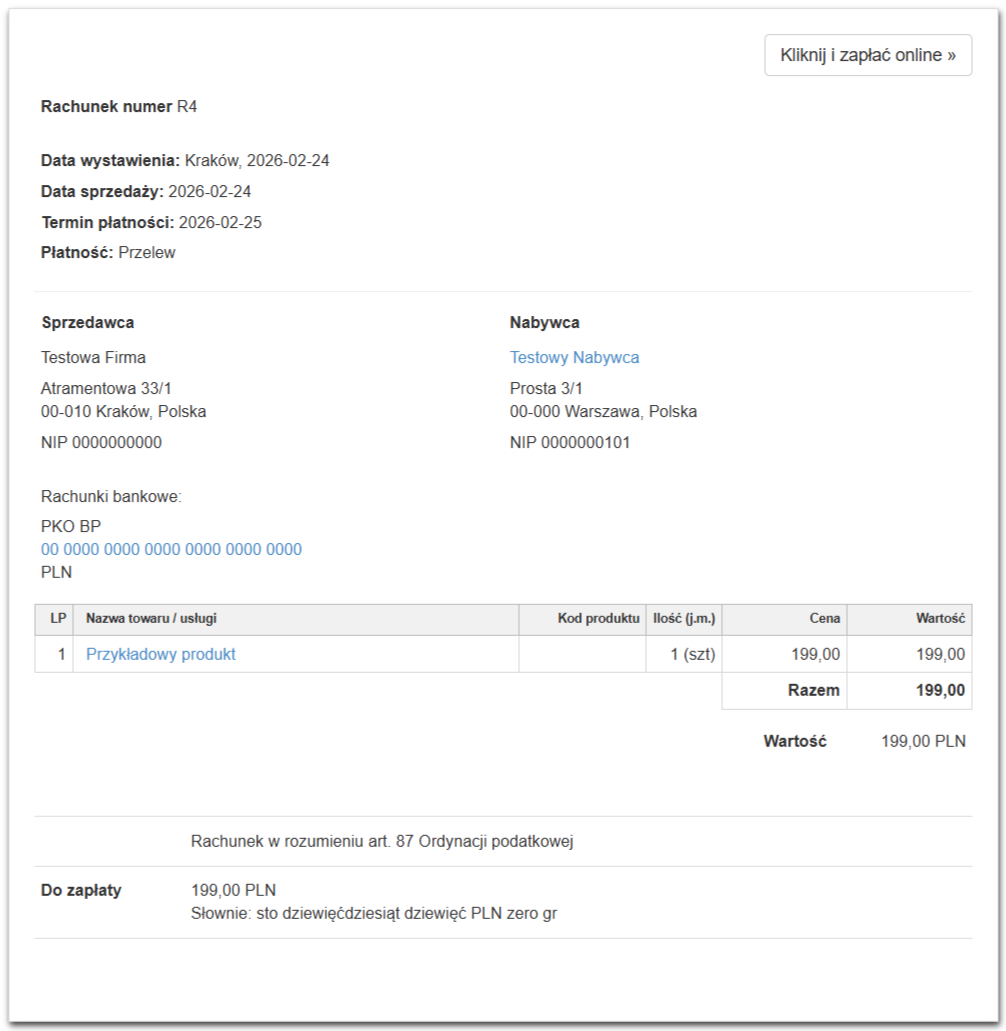The image size is (1006, 1031).
Task: Click the 'Do zapłaty' label
Action: [81, 890]
